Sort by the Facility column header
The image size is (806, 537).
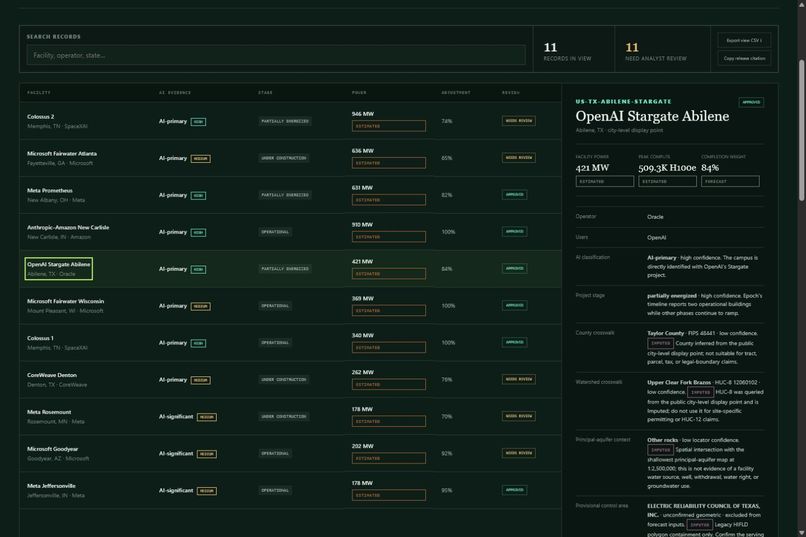tap(39, 92)
